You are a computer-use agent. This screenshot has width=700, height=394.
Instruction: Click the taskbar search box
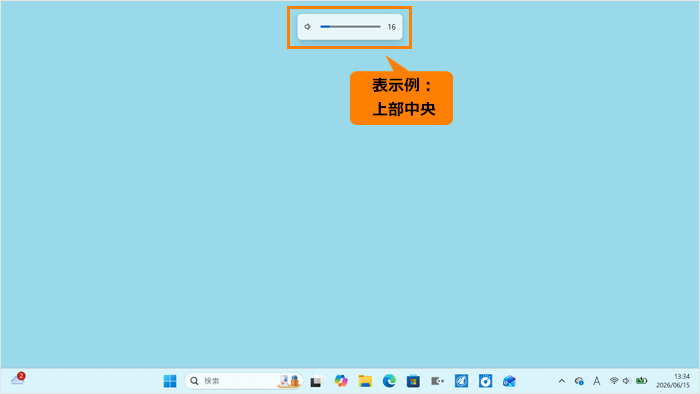[244, 381]
